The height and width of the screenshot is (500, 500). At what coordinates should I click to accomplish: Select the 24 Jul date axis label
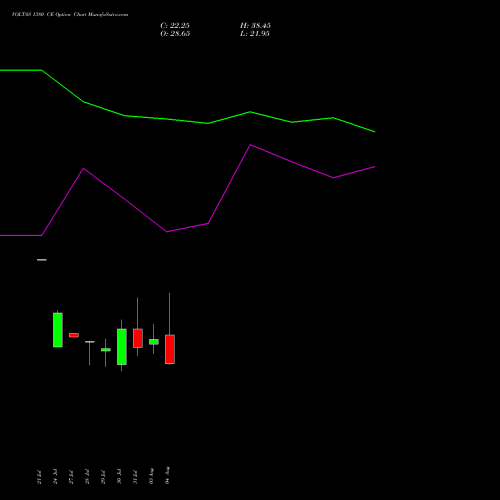tap(55, 476)
